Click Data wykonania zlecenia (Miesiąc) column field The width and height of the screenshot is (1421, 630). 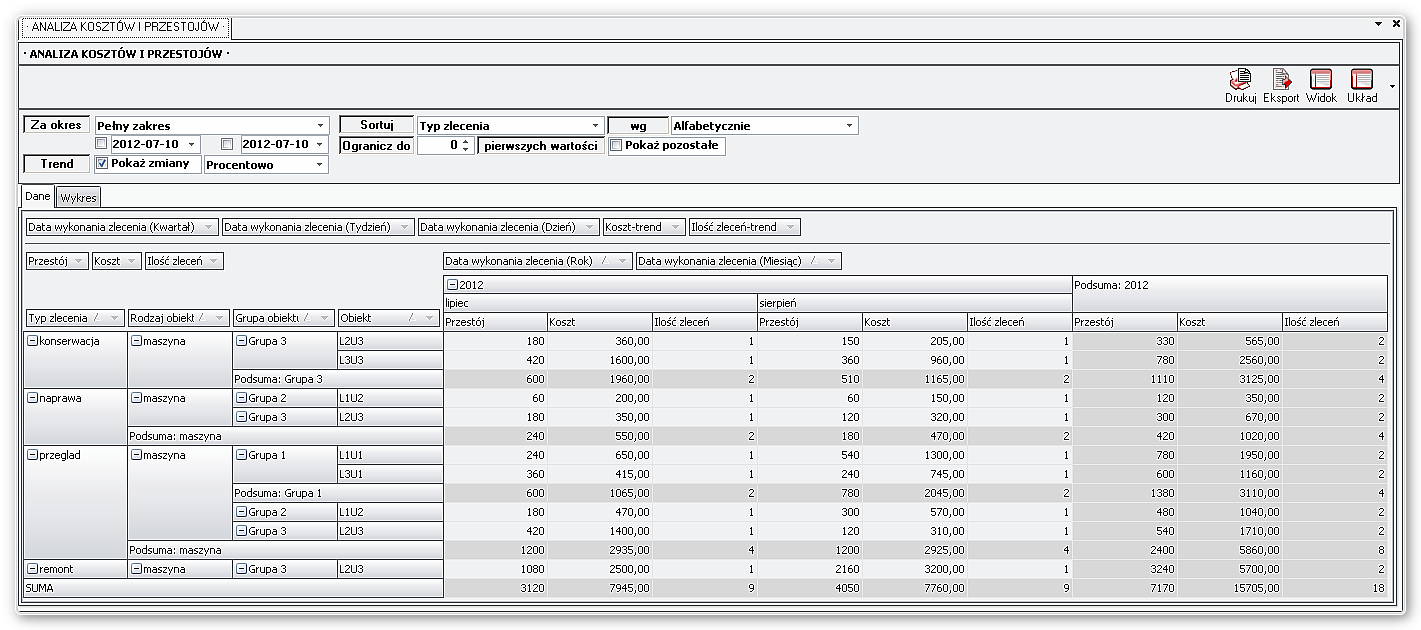tap(738, 261)
